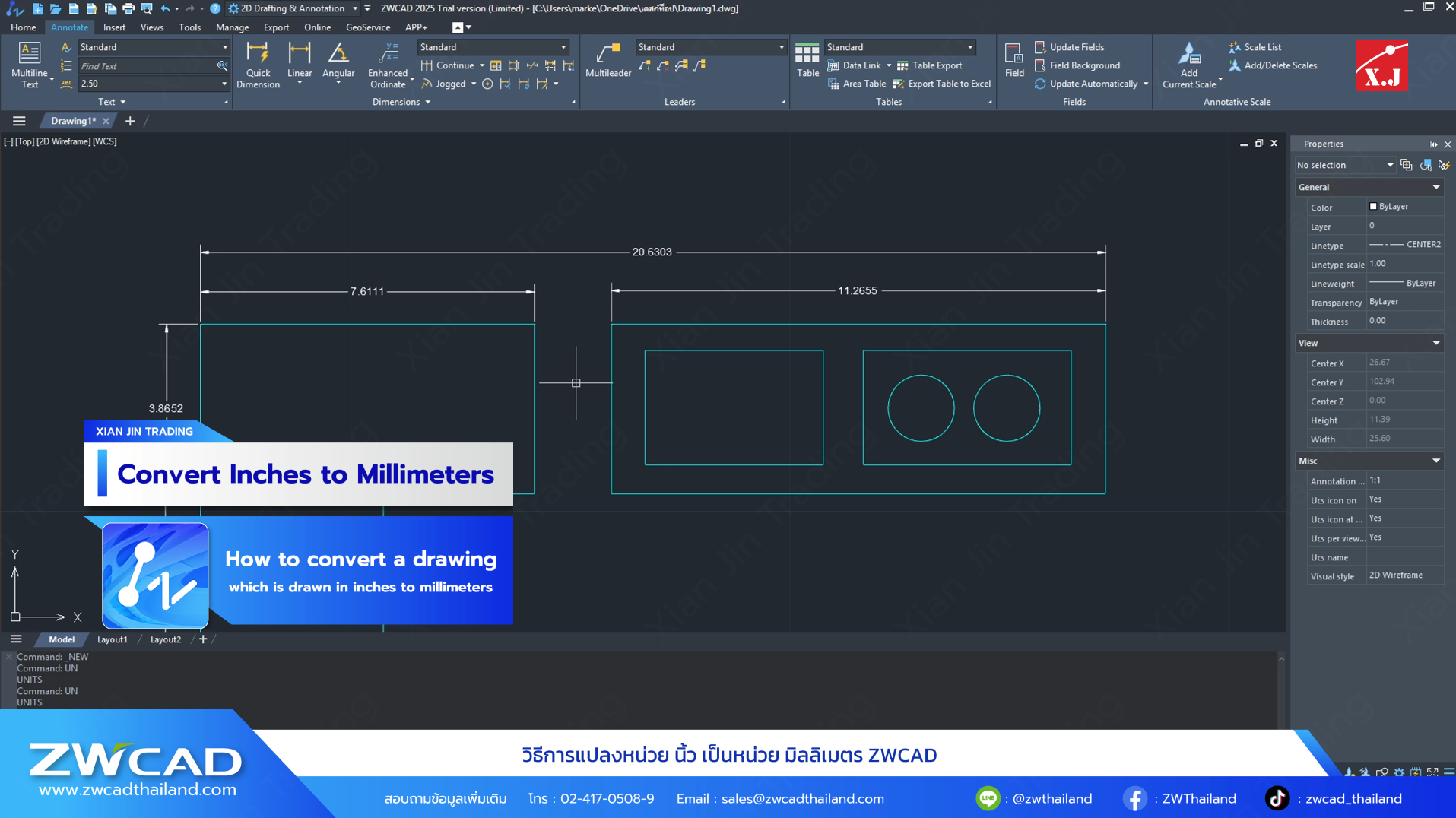The height and width of the screenshot is (818, 1456).
Task: Open the Multileader Style Standard dropdown
Action: click(x=781, y=47)
